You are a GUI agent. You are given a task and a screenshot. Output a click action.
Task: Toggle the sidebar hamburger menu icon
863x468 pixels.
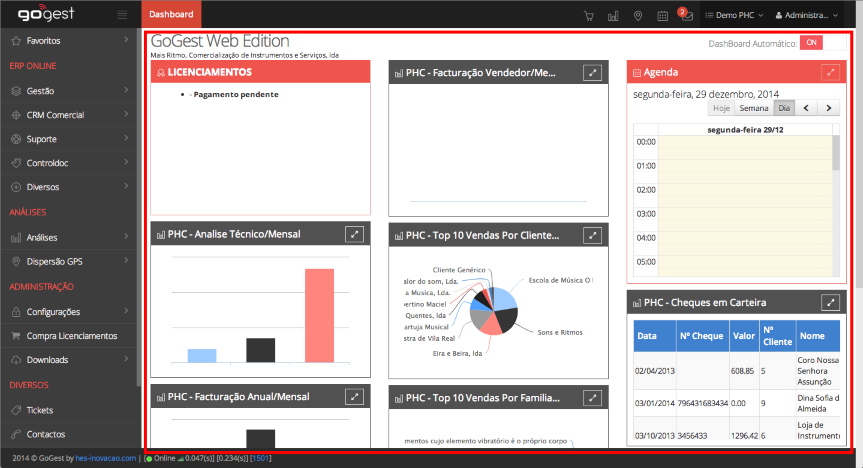(x=122, y=15)
